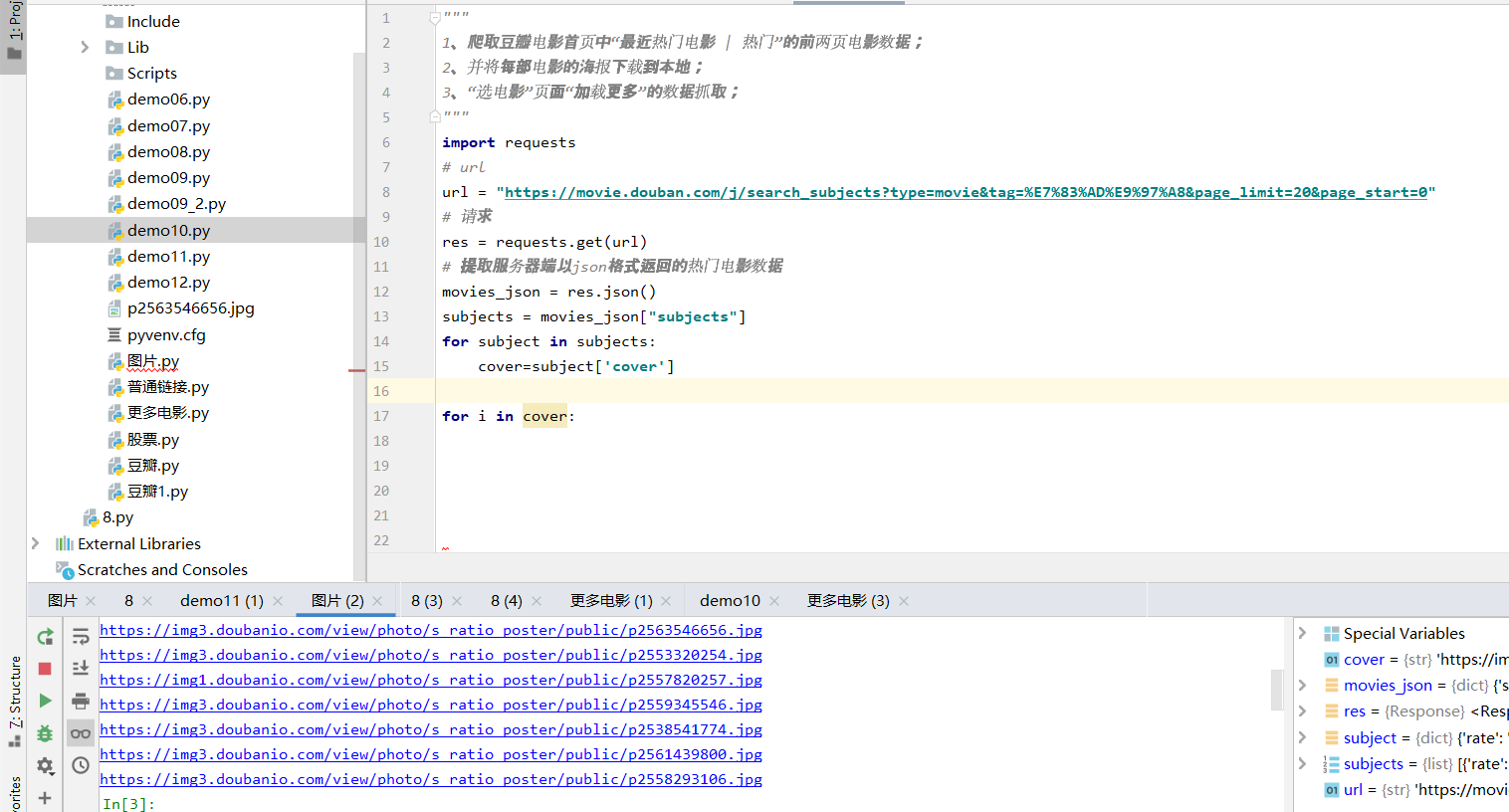The image size is (1509, 812).
Task: Open the douban search_subjects URL in code
Action: pyautogui.click(x=966, y=192)
